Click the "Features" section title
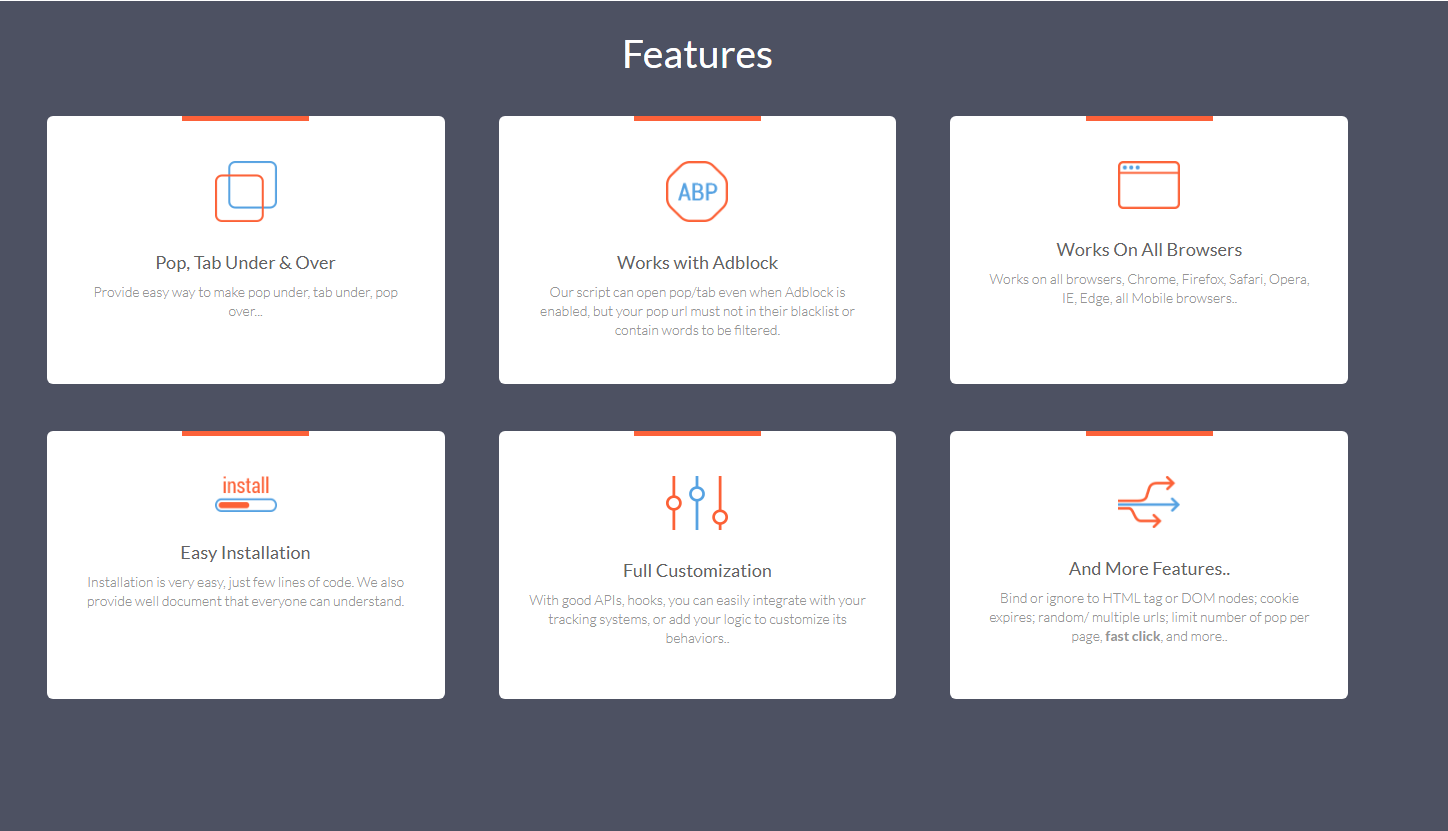This screenshot has height=831, width=1448. tap(697, 54)
